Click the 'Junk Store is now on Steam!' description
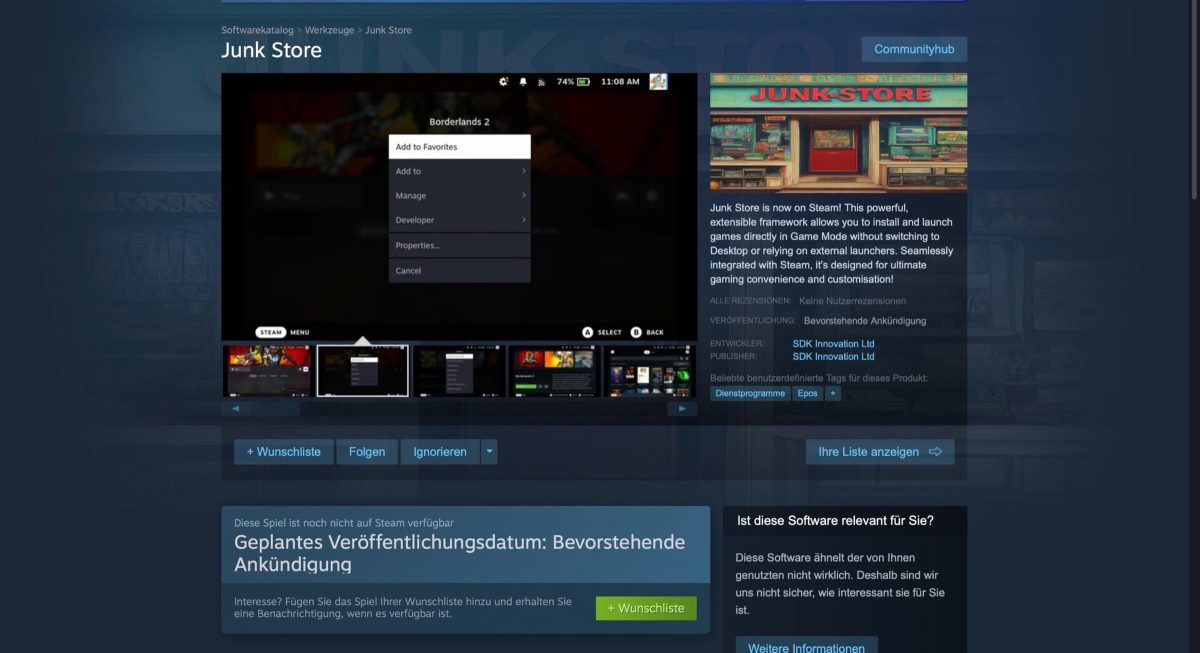 pos(832,243)
